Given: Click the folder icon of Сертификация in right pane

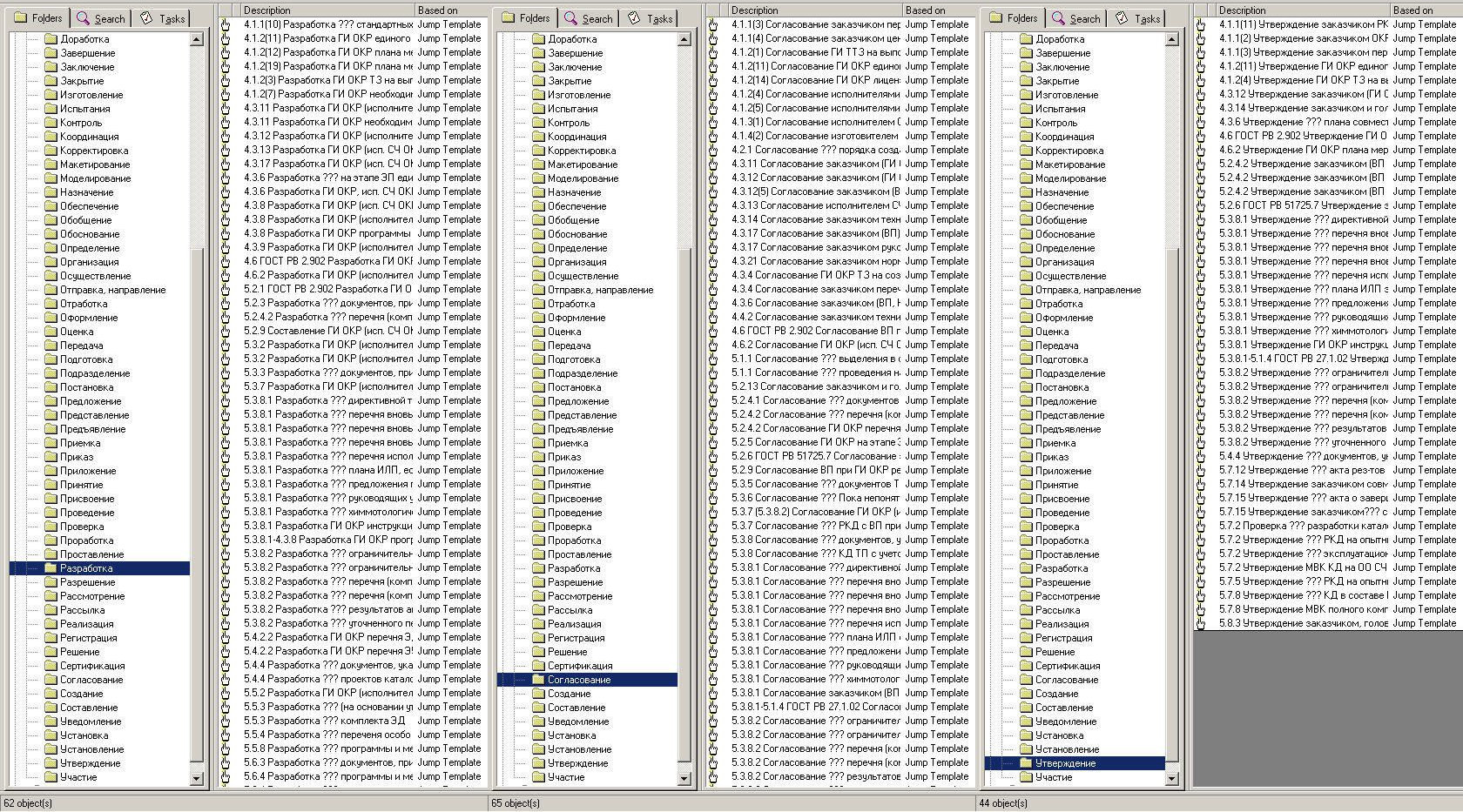Looking at the screenshot, I should [1026, 666].
